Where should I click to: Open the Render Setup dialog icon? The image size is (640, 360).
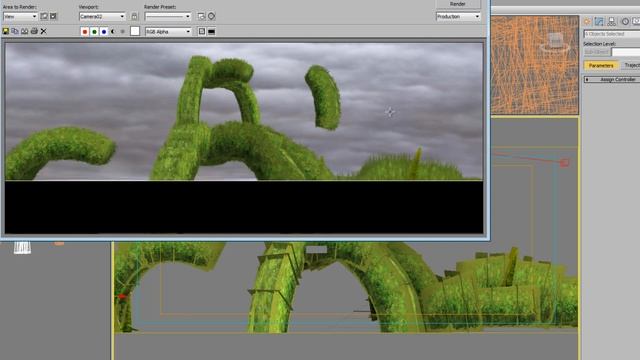pyautogui.click(x=201, y=16)
